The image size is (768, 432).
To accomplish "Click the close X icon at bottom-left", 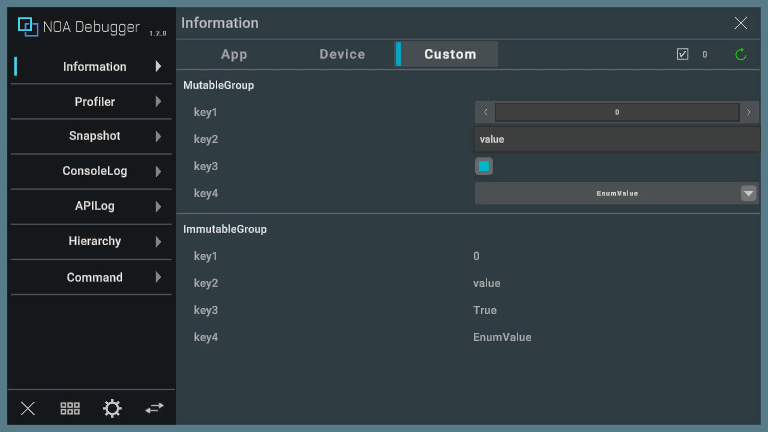I will point(28,408).
